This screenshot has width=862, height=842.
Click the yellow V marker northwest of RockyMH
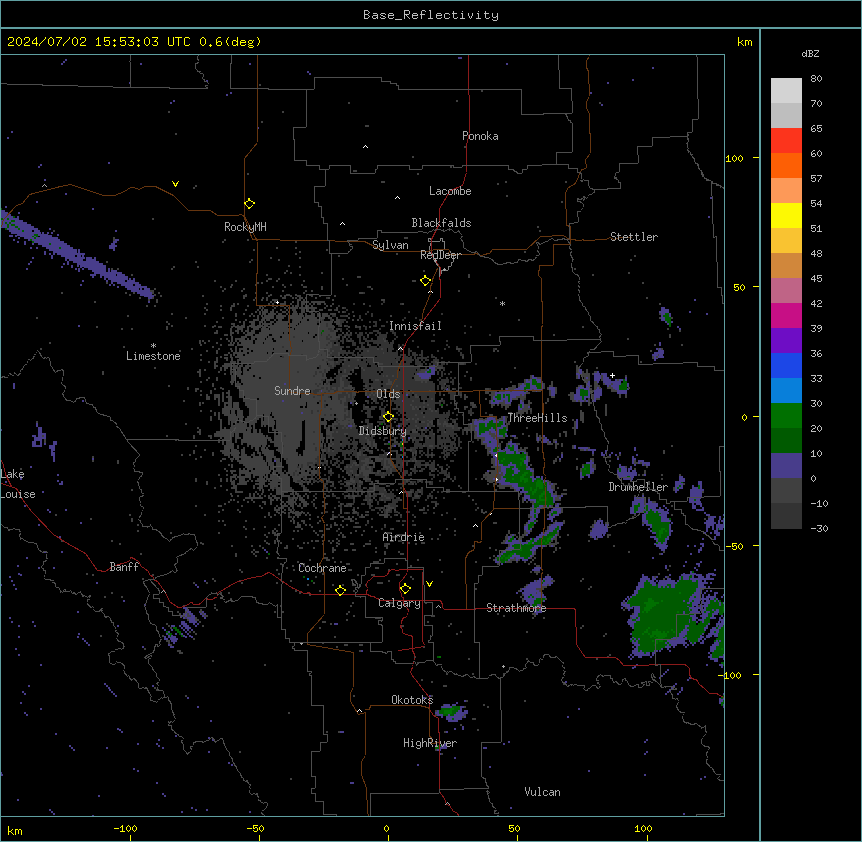point(175,184)
